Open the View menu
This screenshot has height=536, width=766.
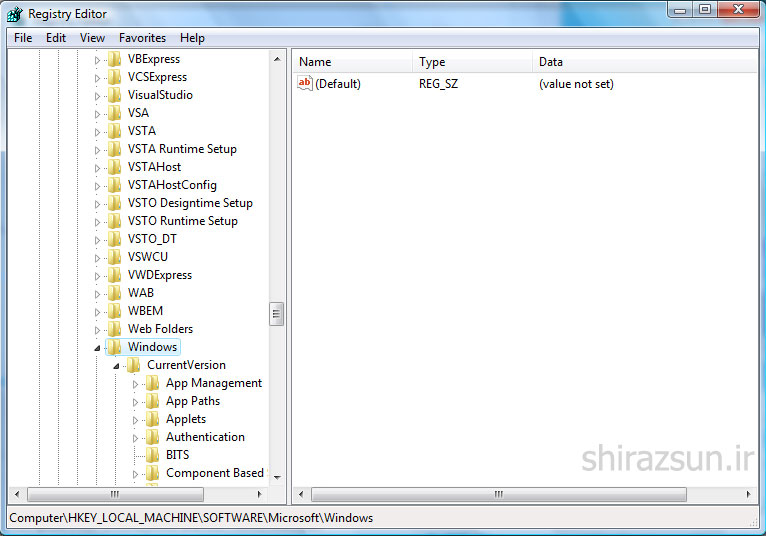tap(92, 38)
